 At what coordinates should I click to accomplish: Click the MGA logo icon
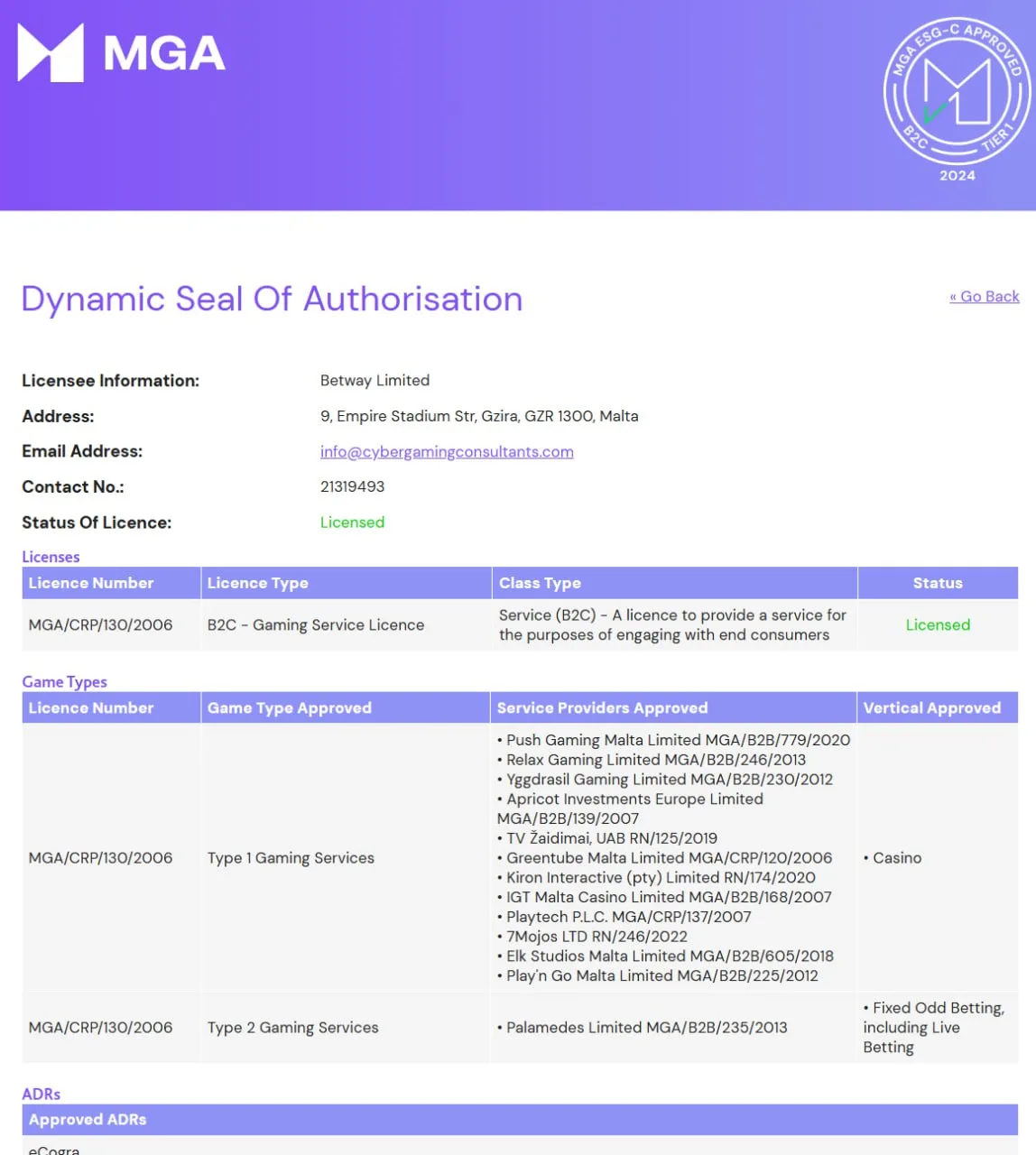(51, 52)
